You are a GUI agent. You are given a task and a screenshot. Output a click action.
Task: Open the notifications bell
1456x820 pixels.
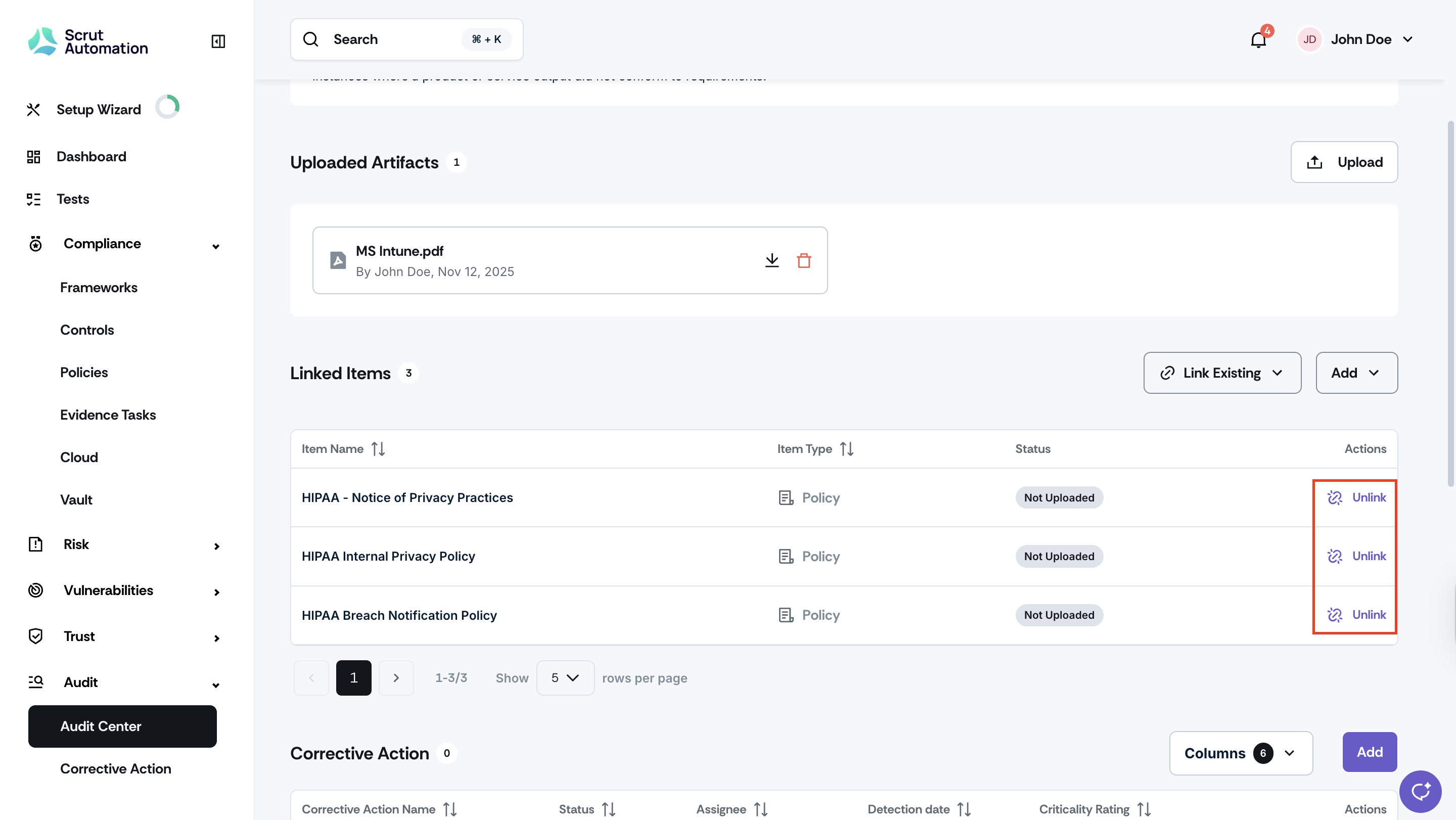[x=1259, y=39]
